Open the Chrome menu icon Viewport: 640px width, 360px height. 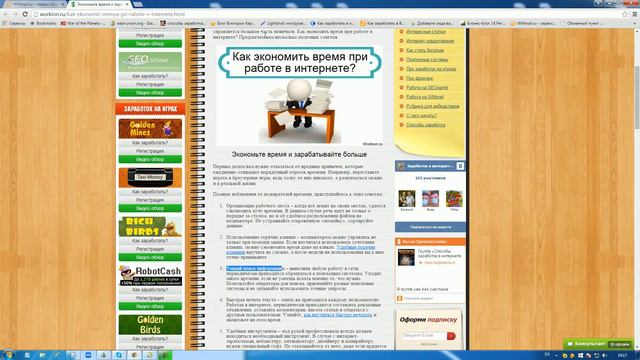[635, 14]
